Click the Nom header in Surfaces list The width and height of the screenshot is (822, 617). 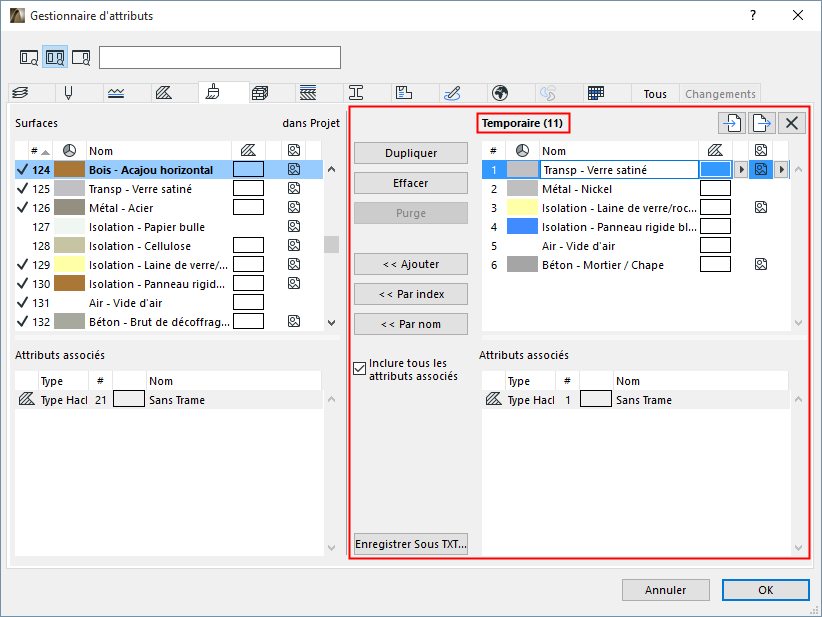coord(159,151)
